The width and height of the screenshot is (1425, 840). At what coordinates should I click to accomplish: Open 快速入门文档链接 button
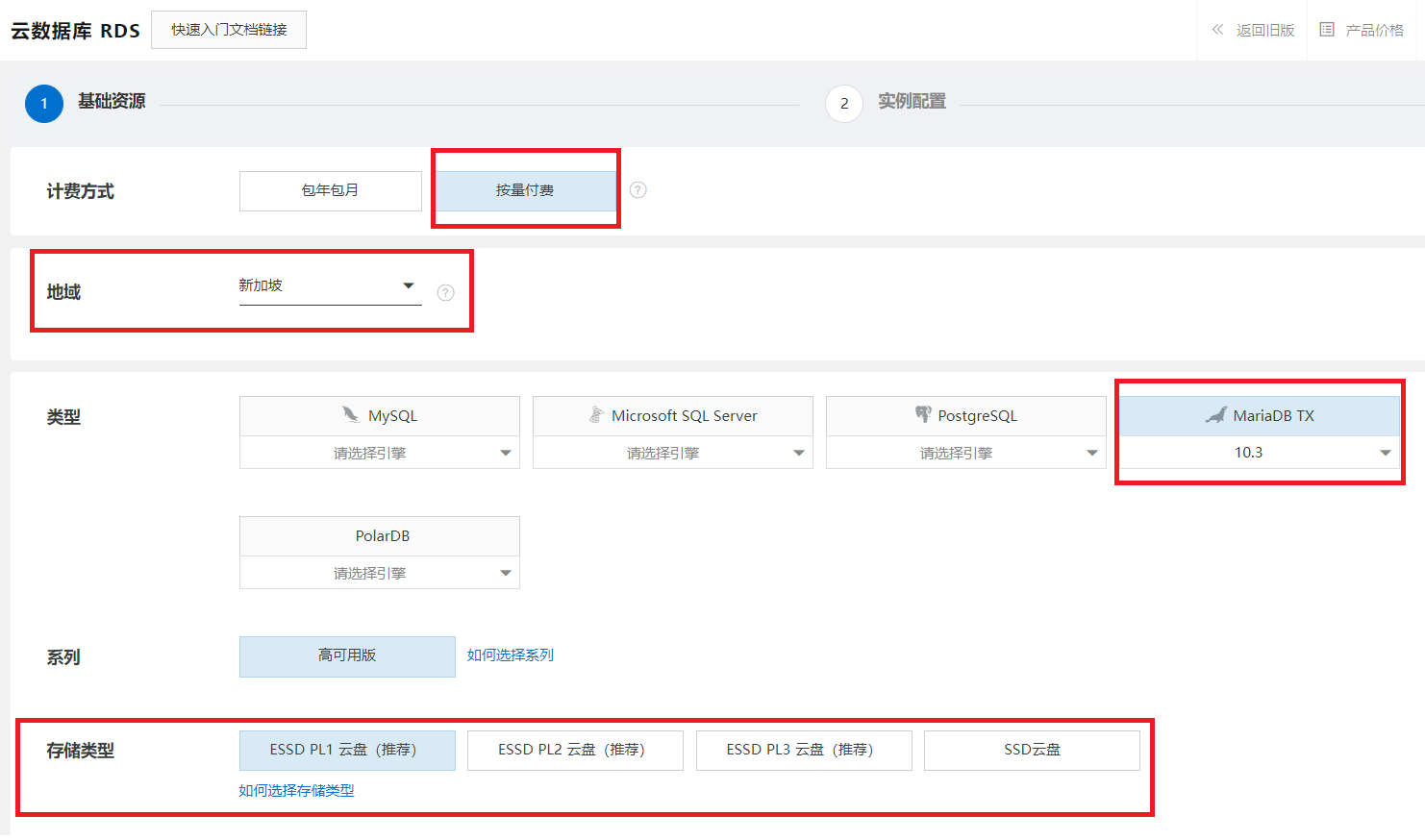(x=229, y=30)
